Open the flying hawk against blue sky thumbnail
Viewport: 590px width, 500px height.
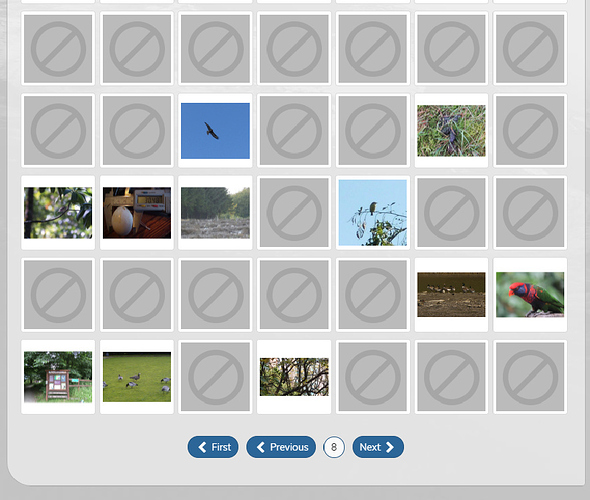(215, 131)
